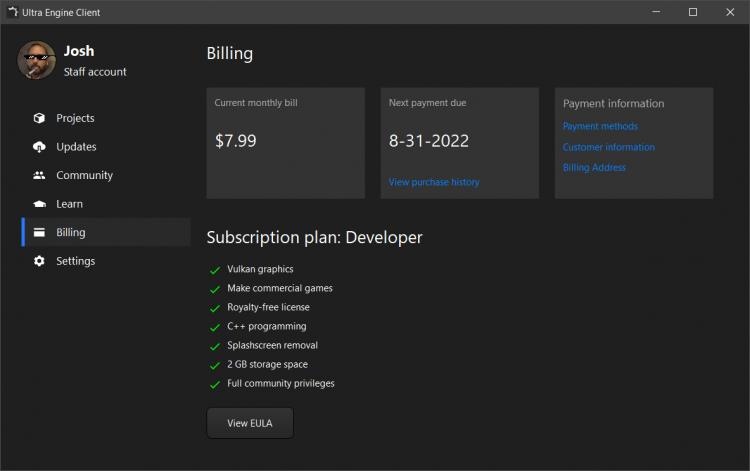This screenshot has height=471, width=750.
Task: Click the Learn graduation cap icon
Action: click(39, 204)
